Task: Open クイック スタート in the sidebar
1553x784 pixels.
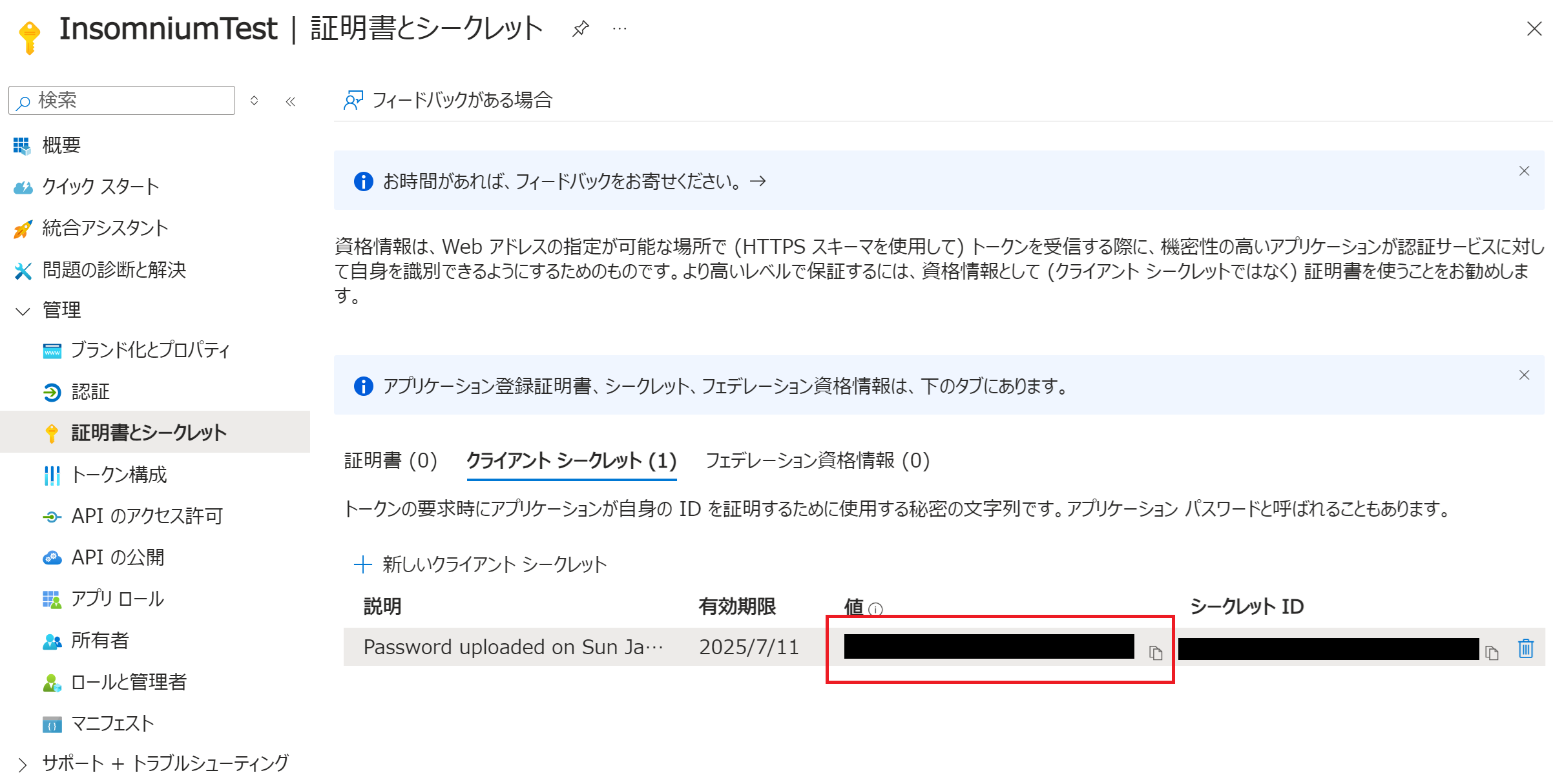Action: [100, 187]
